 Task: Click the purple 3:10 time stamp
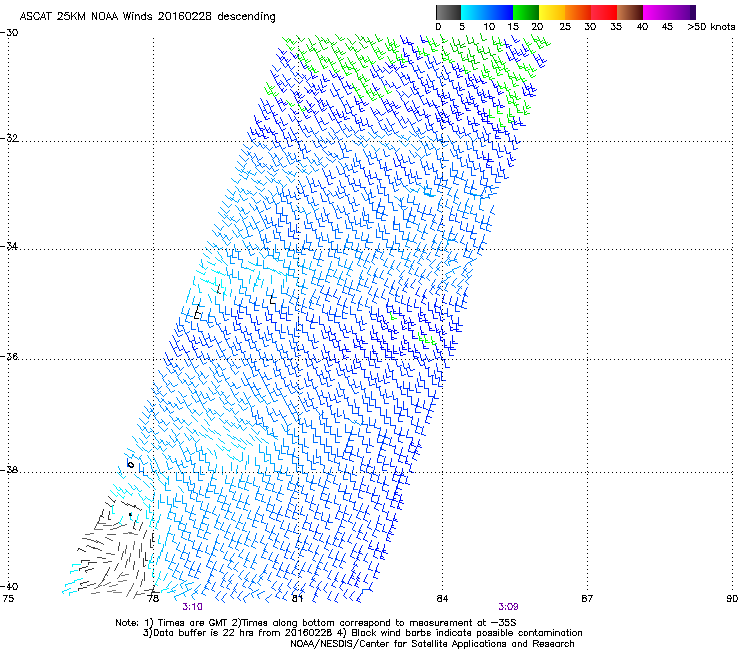click(193, 607)
